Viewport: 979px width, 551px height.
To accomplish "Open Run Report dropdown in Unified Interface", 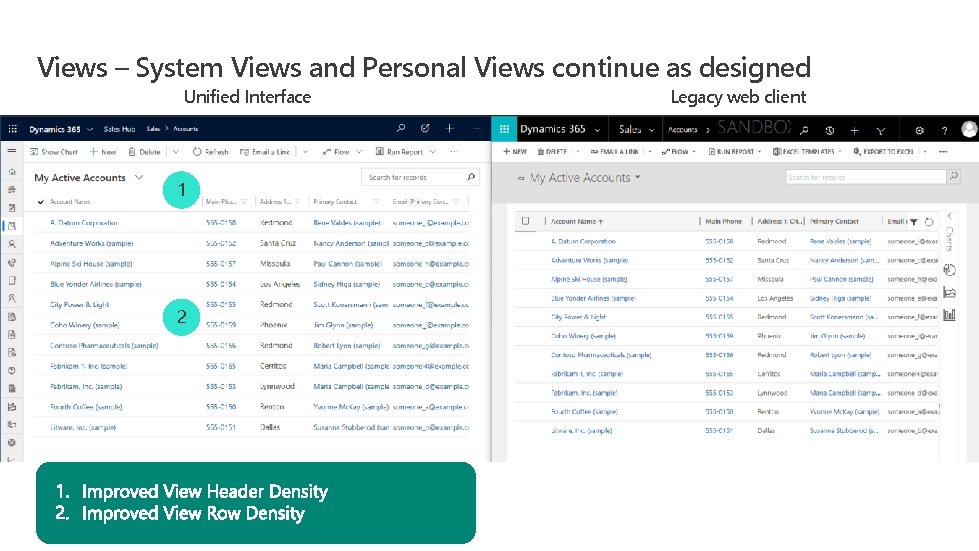I will tap(406, 152).
